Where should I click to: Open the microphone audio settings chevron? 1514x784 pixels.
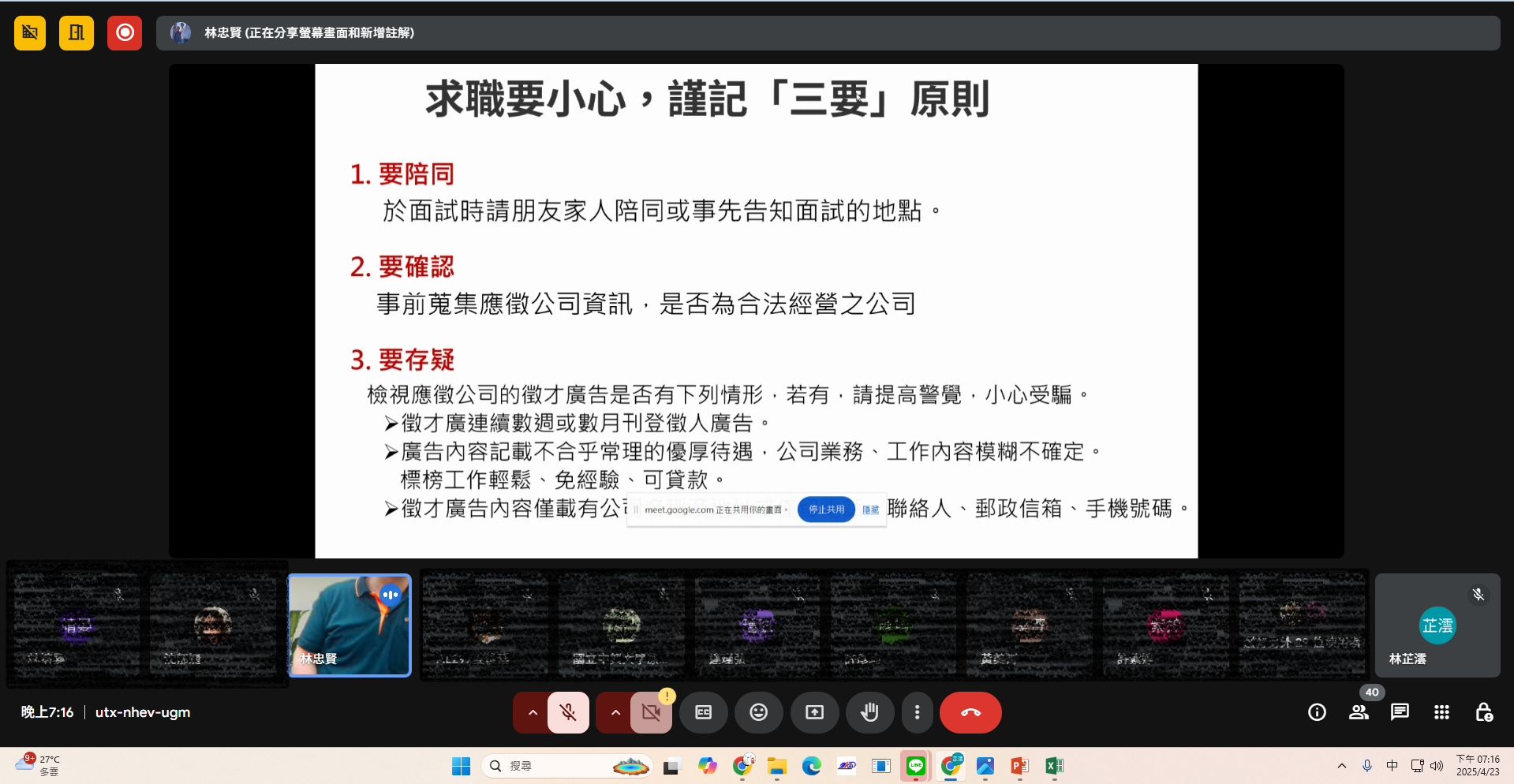point(532,712)
